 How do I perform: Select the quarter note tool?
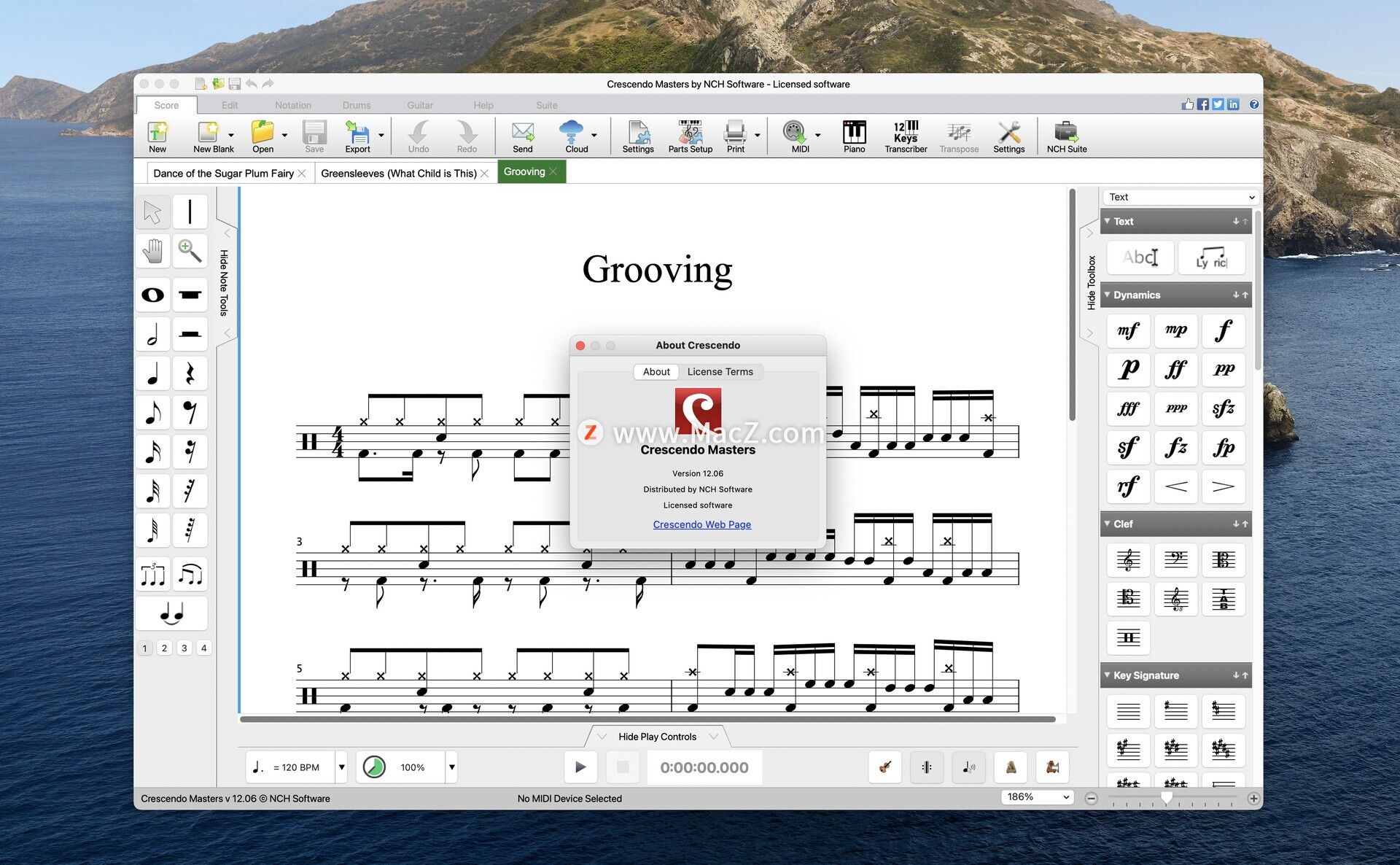[x=152, y=373]
